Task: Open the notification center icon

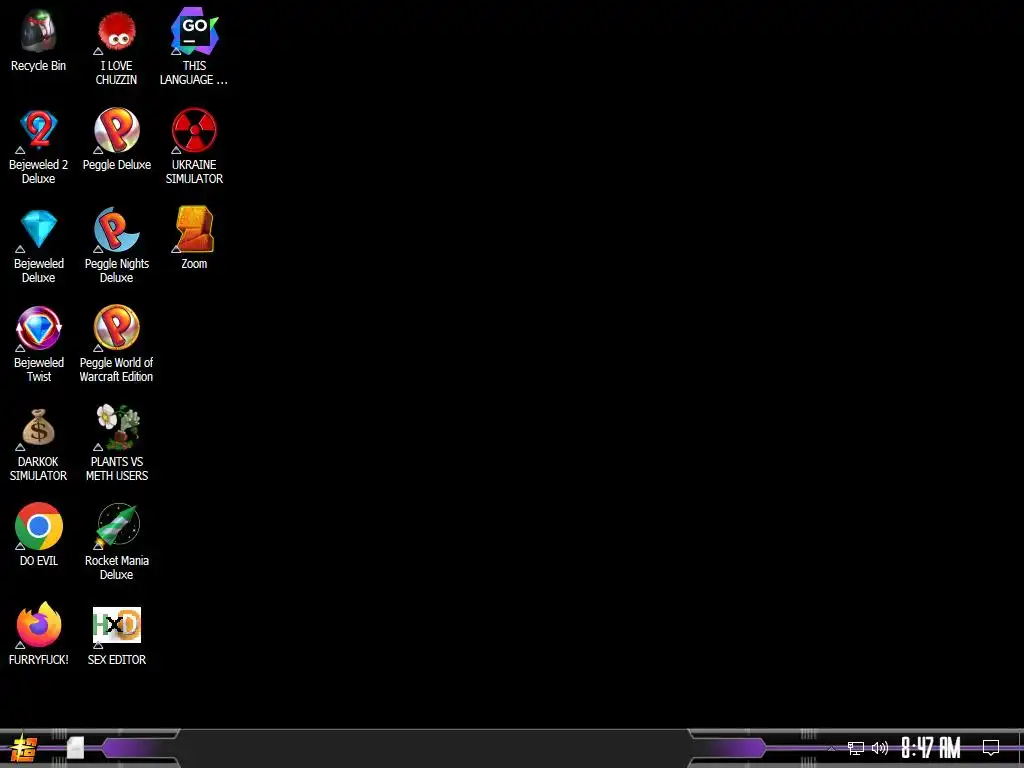Action: pyautogui.click(x=991, y=748)
